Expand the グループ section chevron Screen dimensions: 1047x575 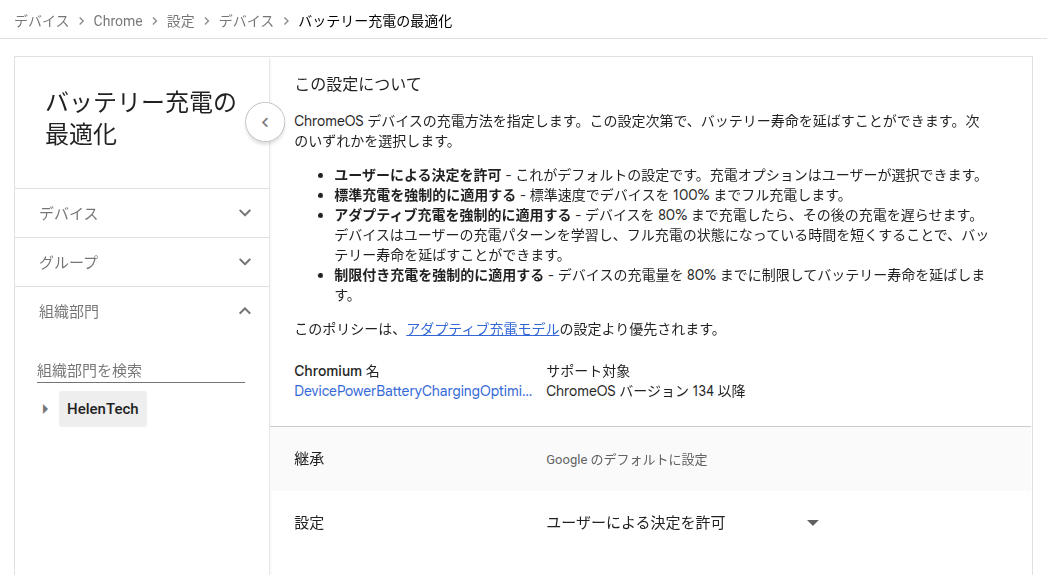(x=245, y=262)
